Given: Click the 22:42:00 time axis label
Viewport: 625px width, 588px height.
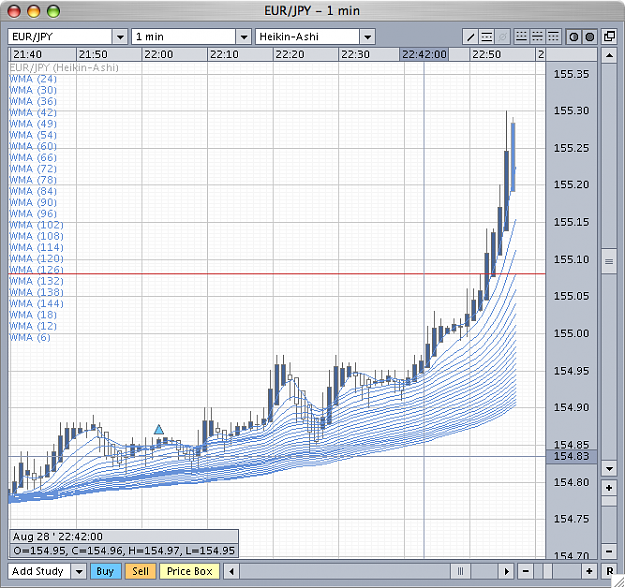Looking at the screenshot, I should pos(424,54).
